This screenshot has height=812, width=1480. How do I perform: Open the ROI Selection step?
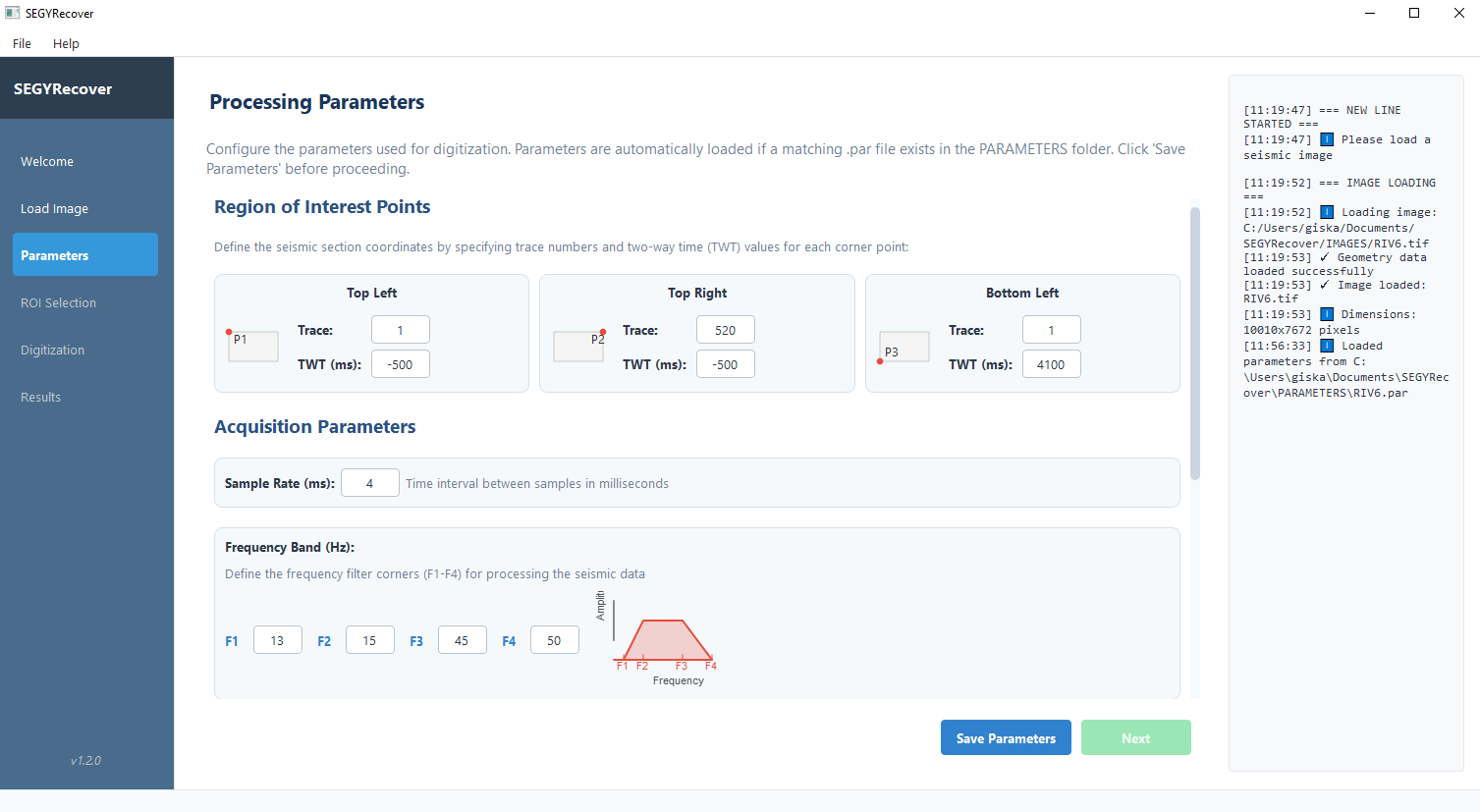[x=85, y=302]
